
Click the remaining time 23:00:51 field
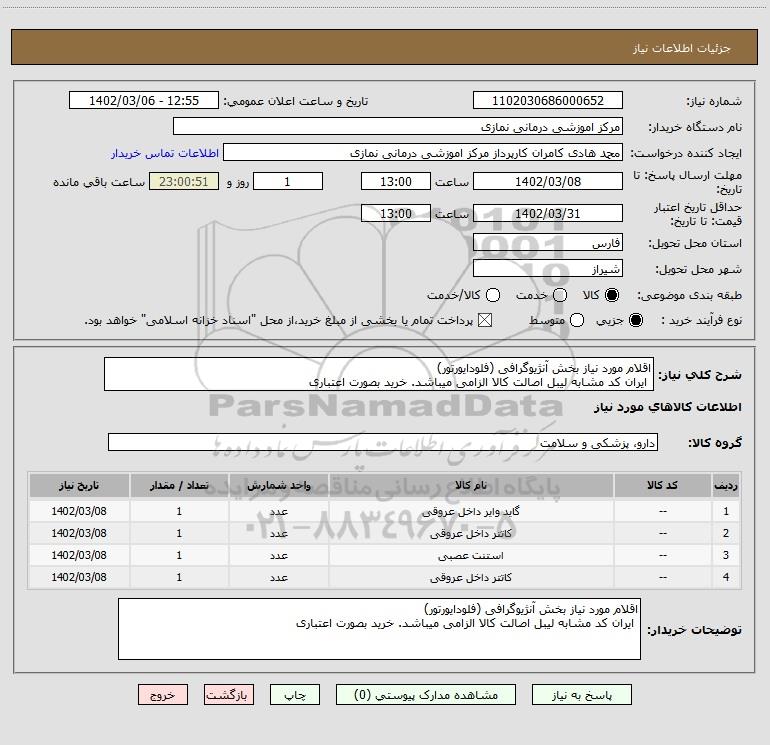(x=184, y=181)
